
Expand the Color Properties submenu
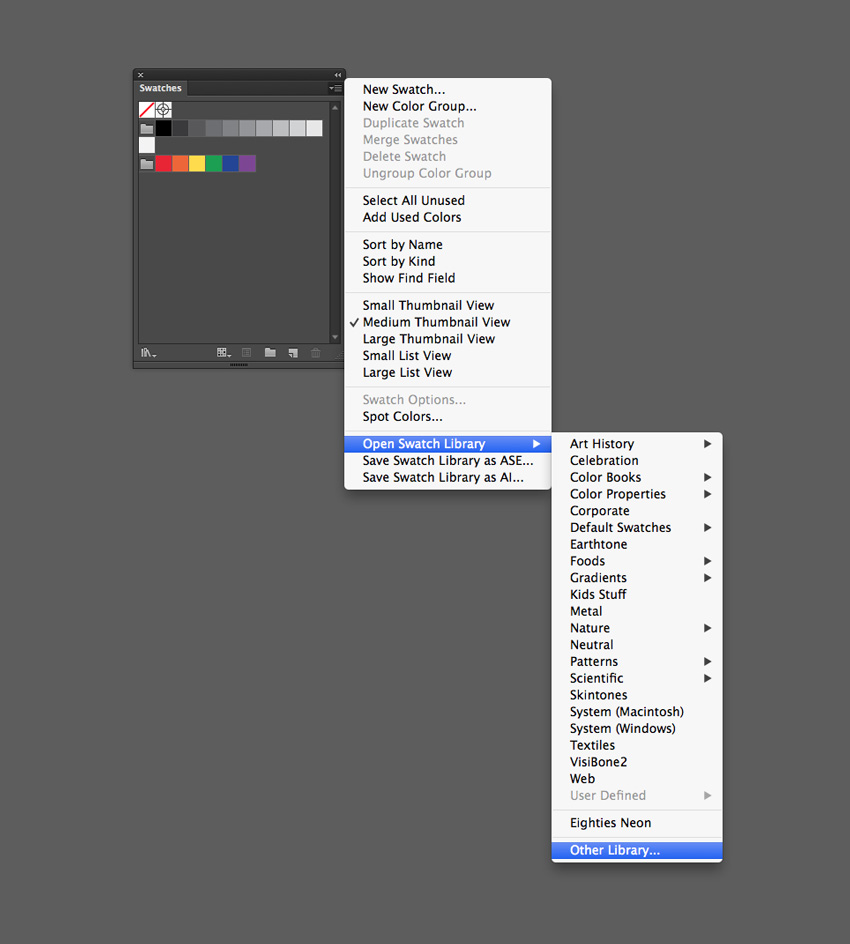pos(637,494)
